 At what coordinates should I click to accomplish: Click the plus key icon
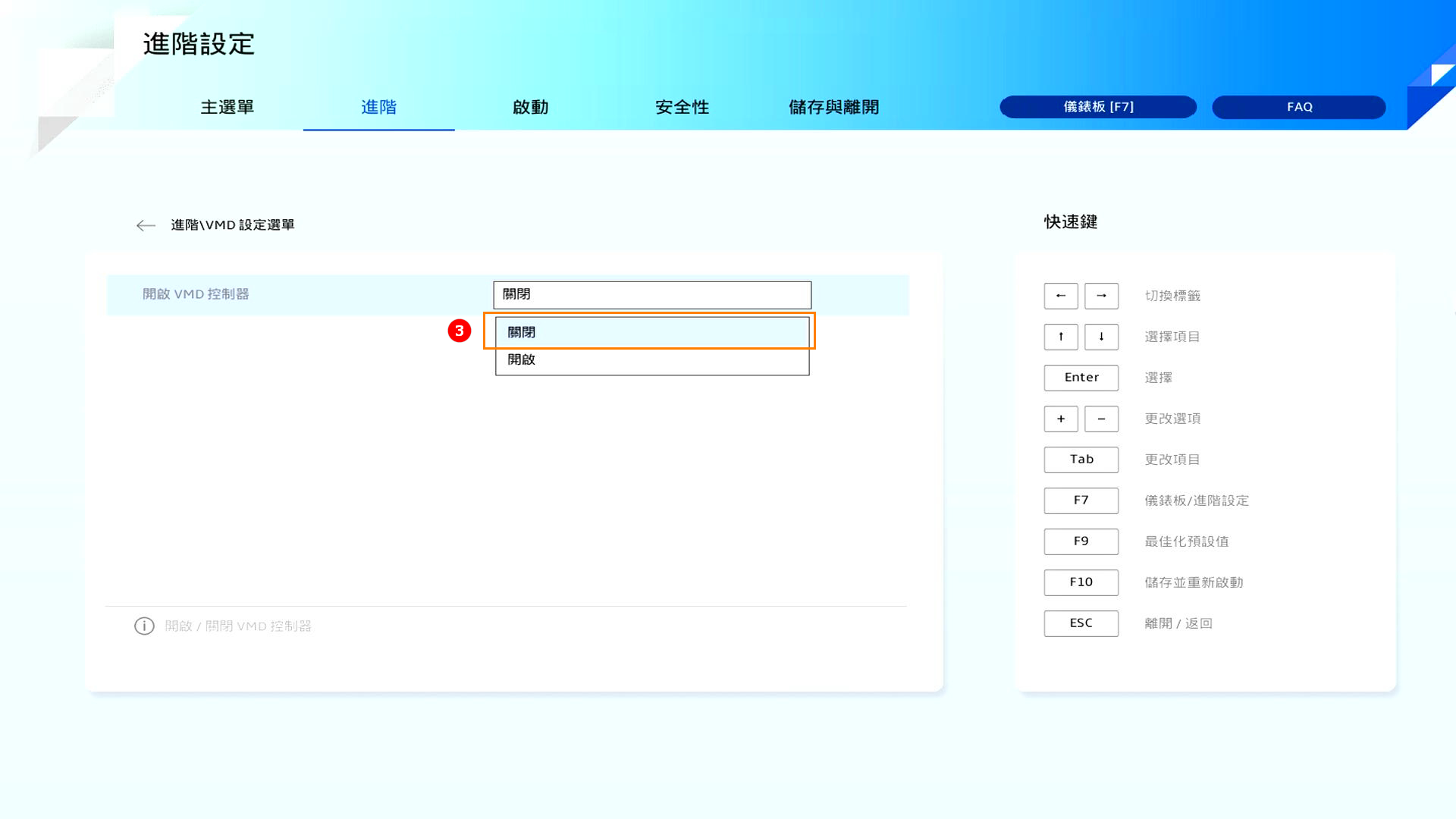pyautogui.click(x=1060, y=419)
